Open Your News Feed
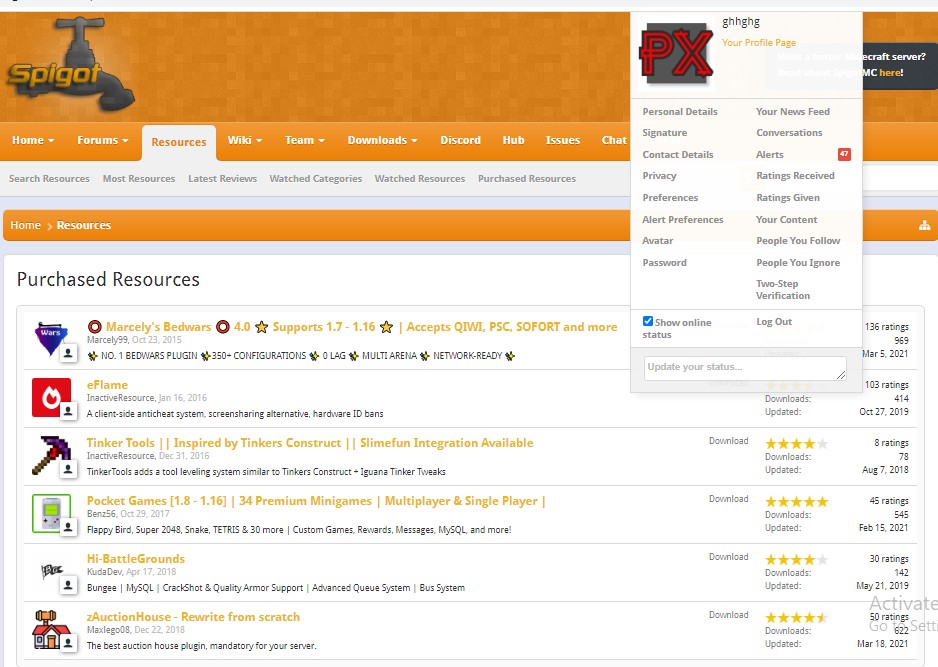 pyautogui.click(x=793, y=111)
